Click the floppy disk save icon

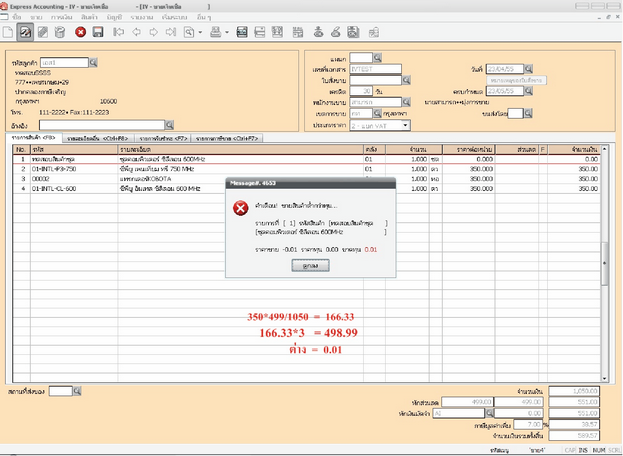[97, 34]
